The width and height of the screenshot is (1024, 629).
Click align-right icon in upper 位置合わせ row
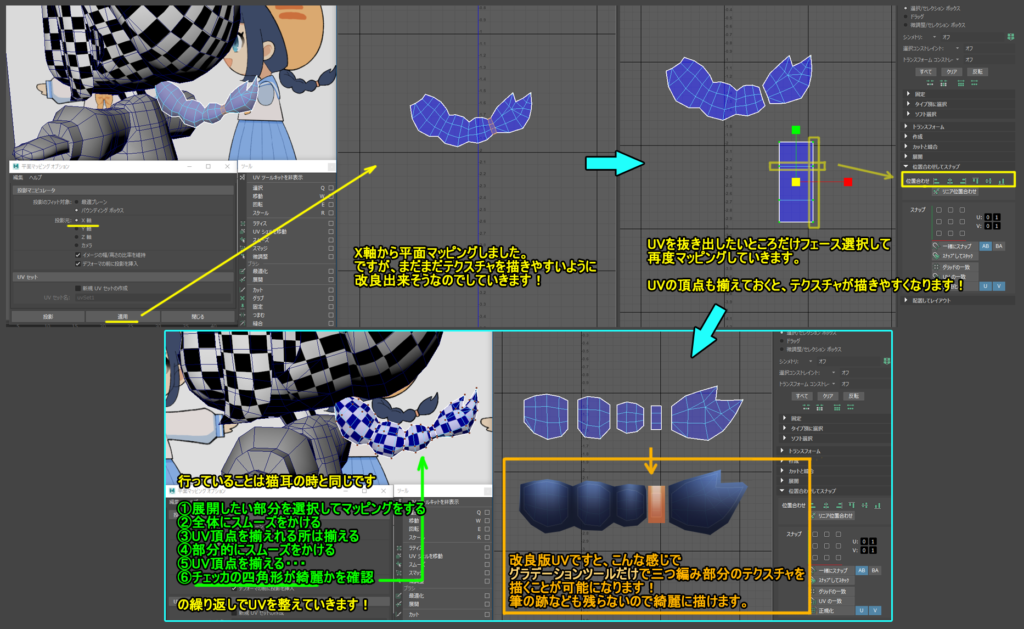pyautogui.click(x=963, y=181)
